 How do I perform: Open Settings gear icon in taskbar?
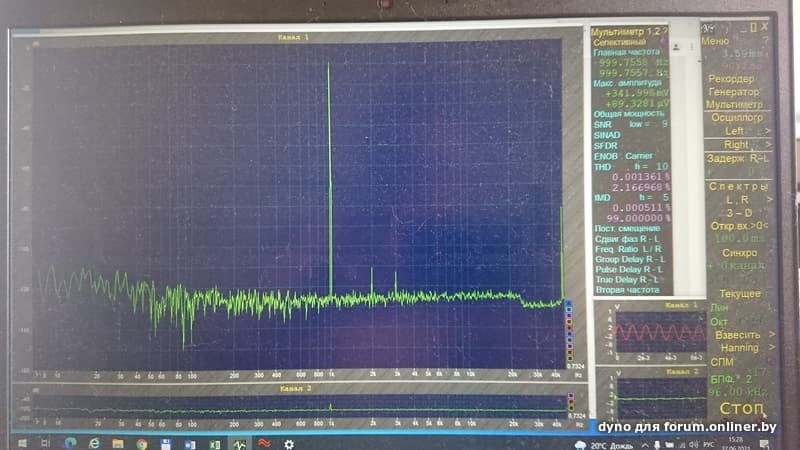tap(289, 442)
